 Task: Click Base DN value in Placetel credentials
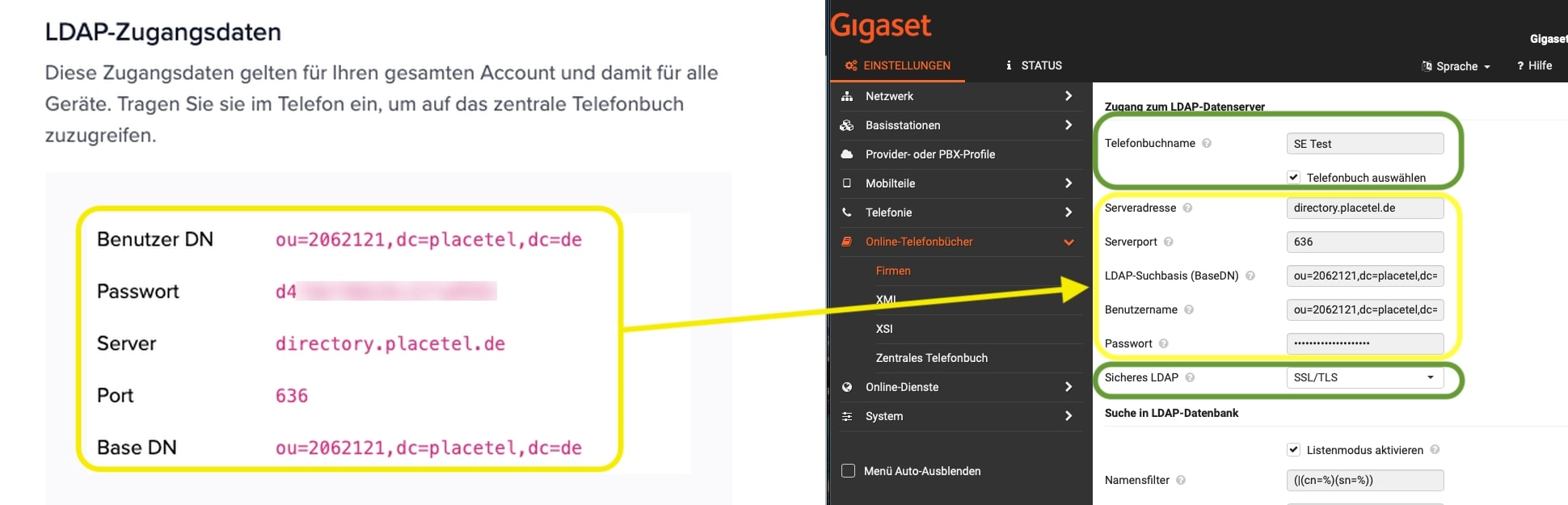click(x=428, y=448)
